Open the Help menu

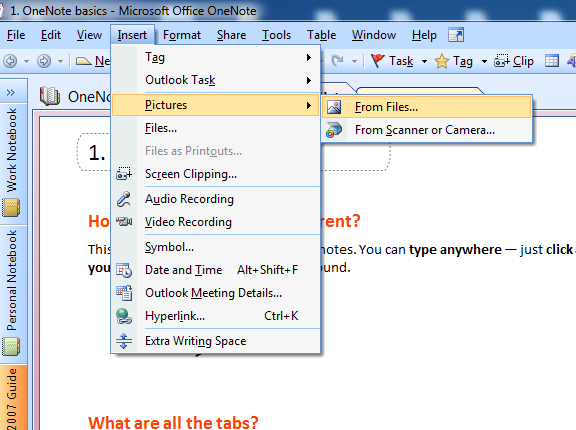click(424, 35)
